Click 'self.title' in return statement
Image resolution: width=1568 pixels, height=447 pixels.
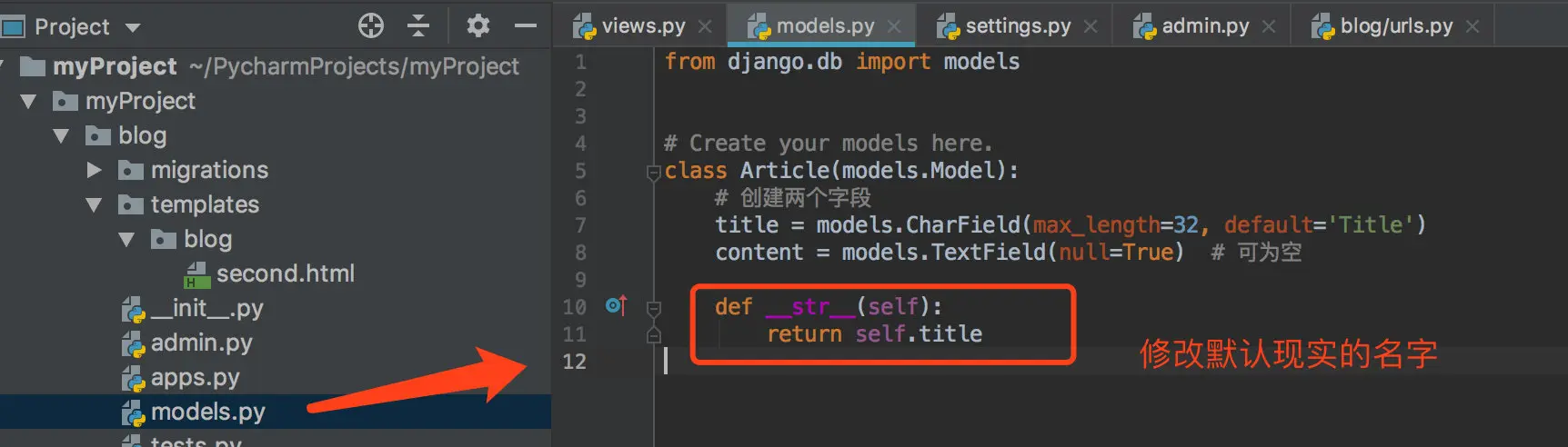(919, 333)
